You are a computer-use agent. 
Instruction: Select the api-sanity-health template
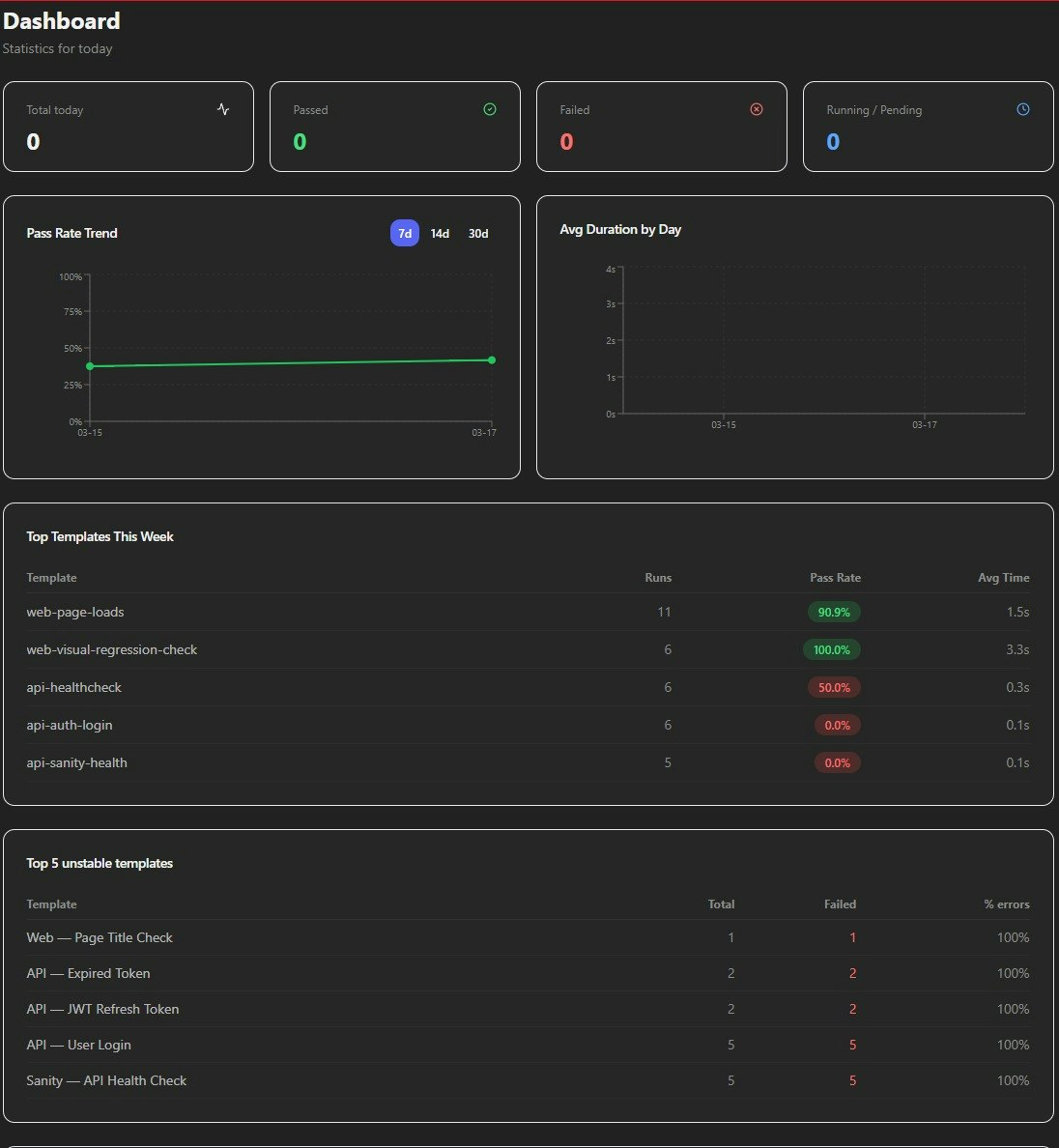click(x=528, y=762)
